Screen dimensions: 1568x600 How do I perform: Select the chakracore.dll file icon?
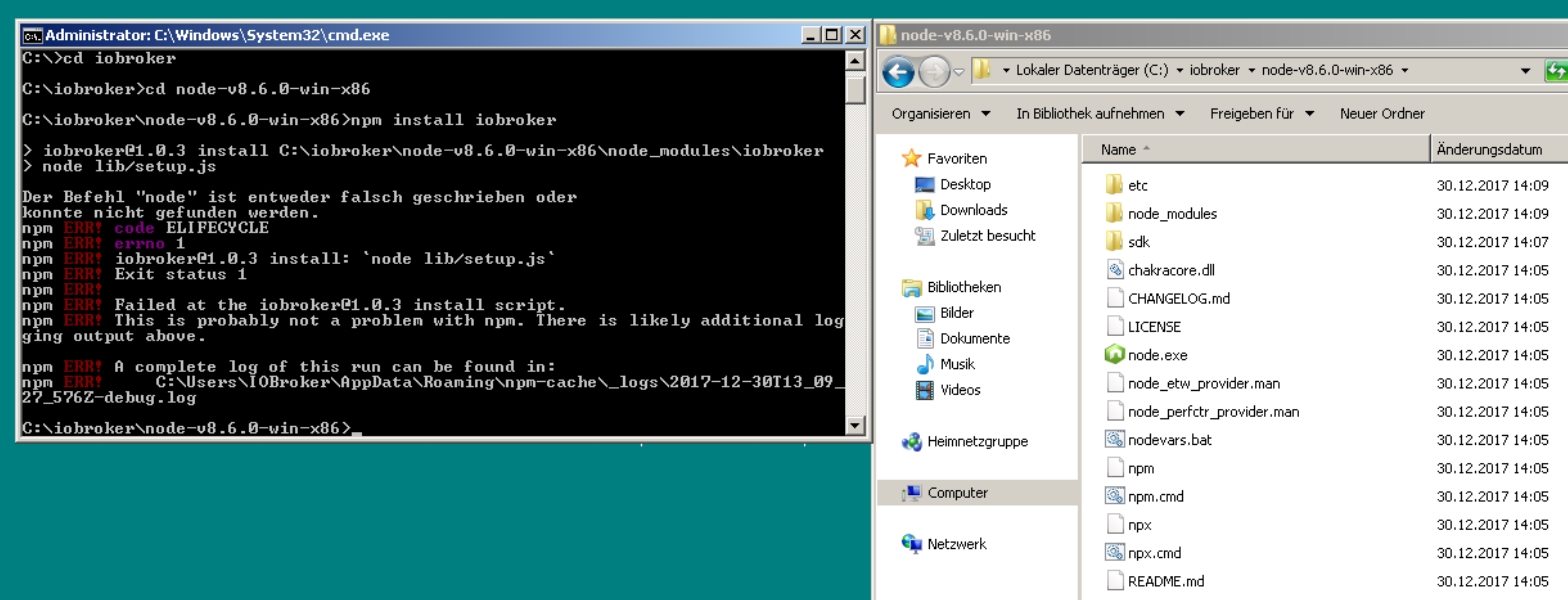(x=1115, y=270)
